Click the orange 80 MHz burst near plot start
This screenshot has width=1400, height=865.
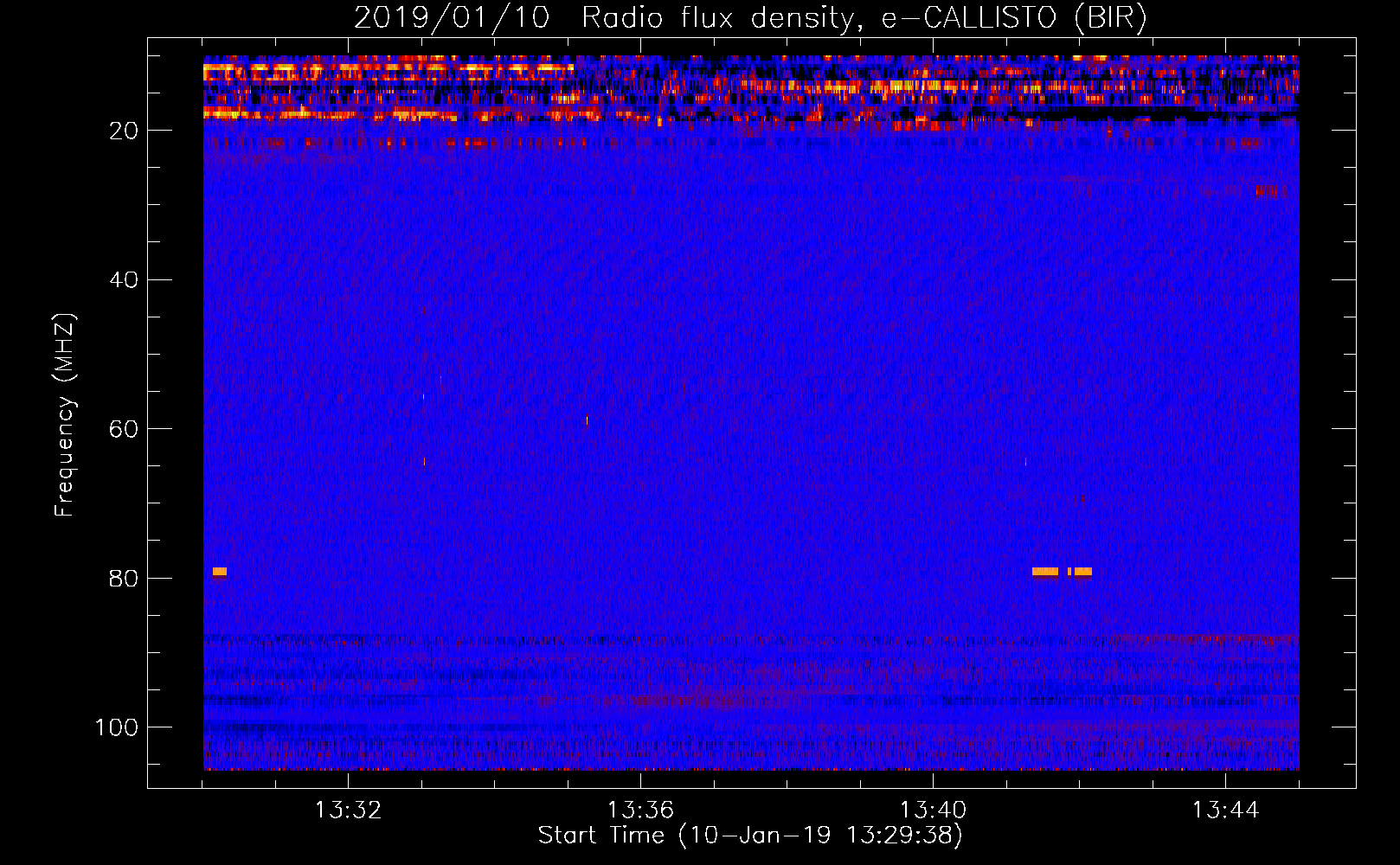pos(220,571)
